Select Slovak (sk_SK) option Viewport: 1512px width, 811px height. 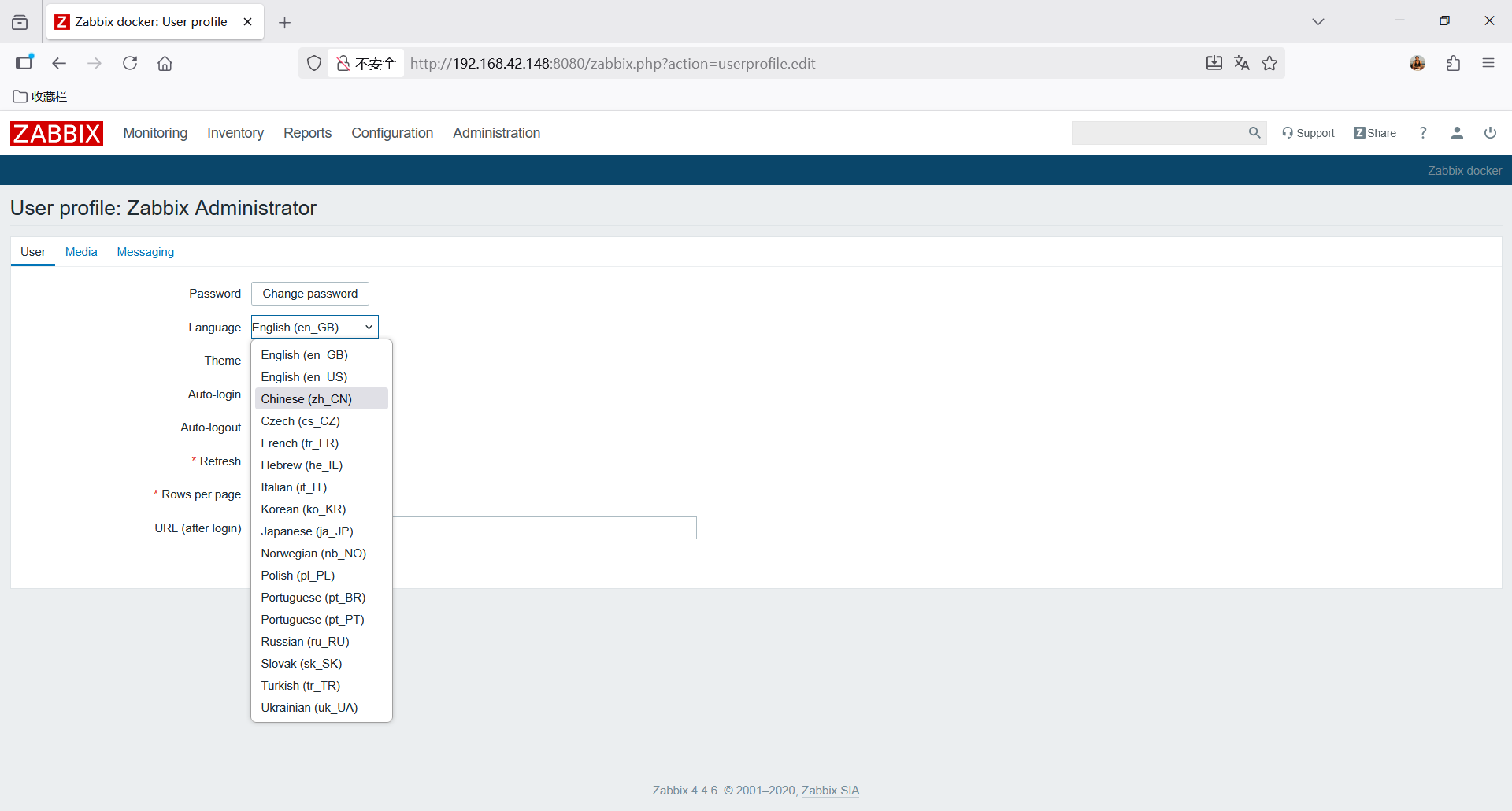point(321,664)
